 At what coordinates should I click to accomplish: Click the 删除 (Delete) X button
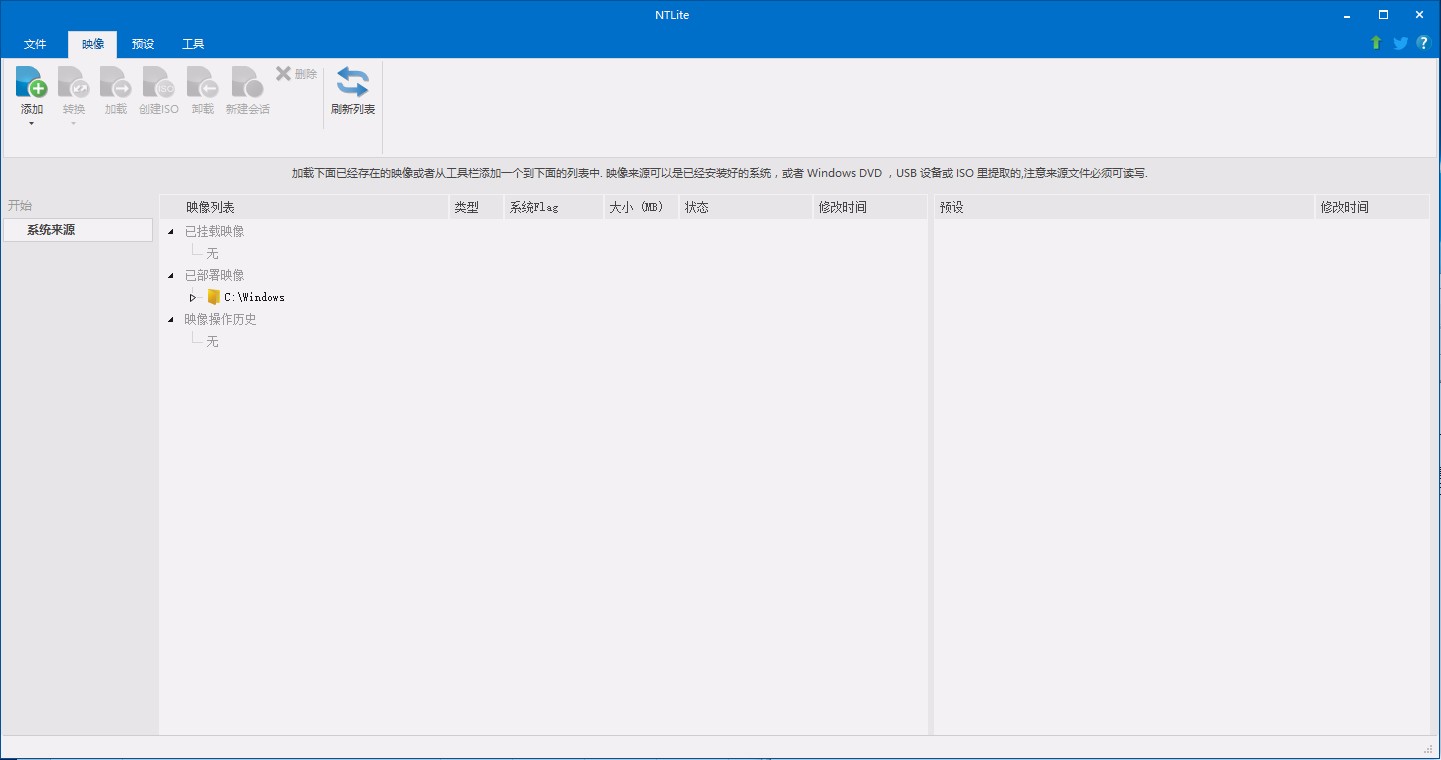point(296,74)
